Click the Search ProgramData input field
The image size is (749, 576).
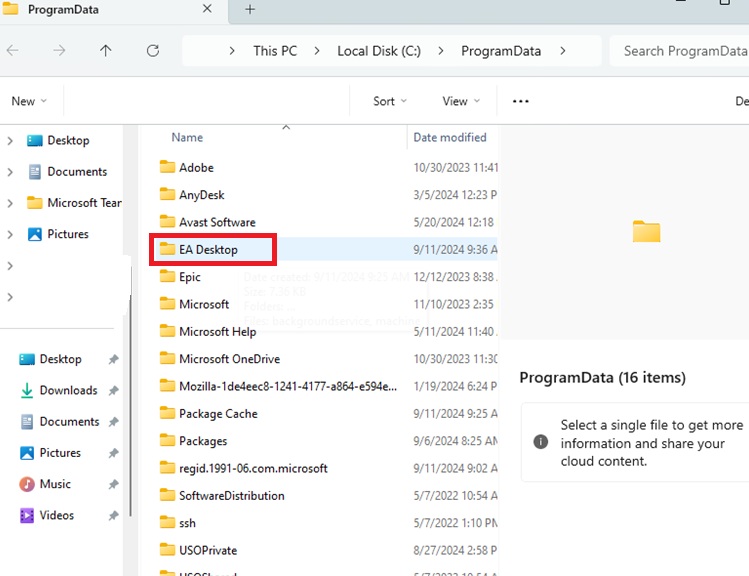pos(684,51)
